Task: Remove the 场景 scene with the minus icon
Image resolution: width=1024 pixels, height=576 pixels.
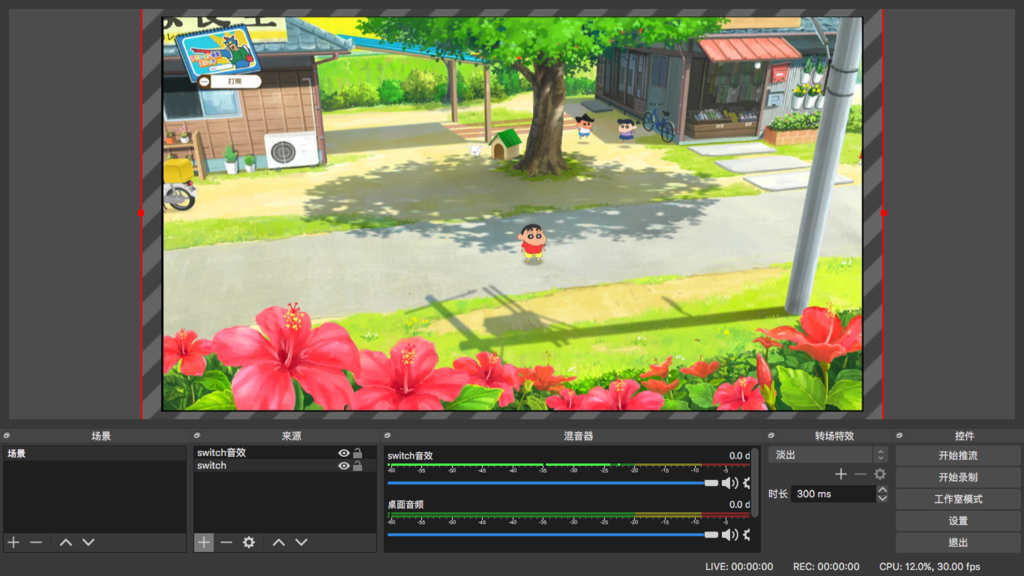Action: coord(36,542)
